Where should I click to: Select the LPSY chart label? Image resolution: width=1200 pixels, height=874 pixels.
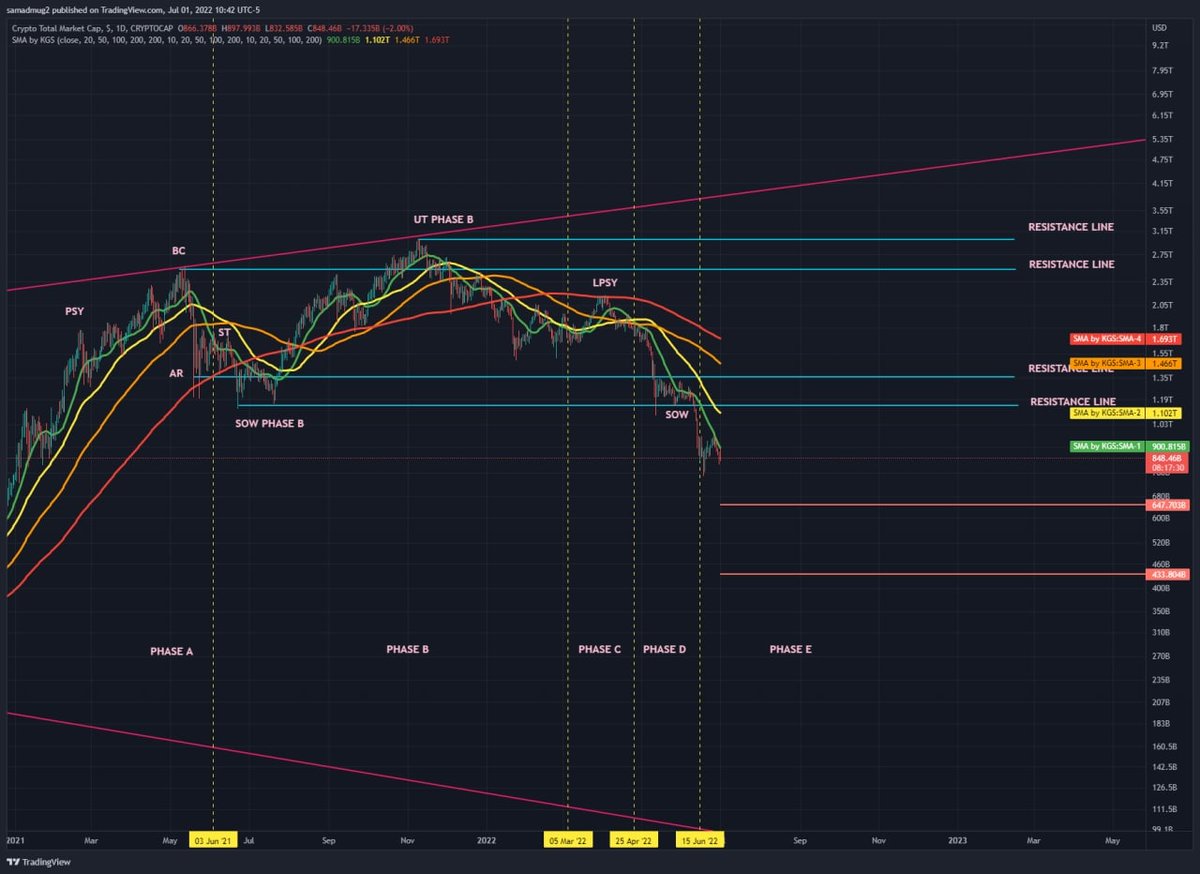[x=605, y=283]
